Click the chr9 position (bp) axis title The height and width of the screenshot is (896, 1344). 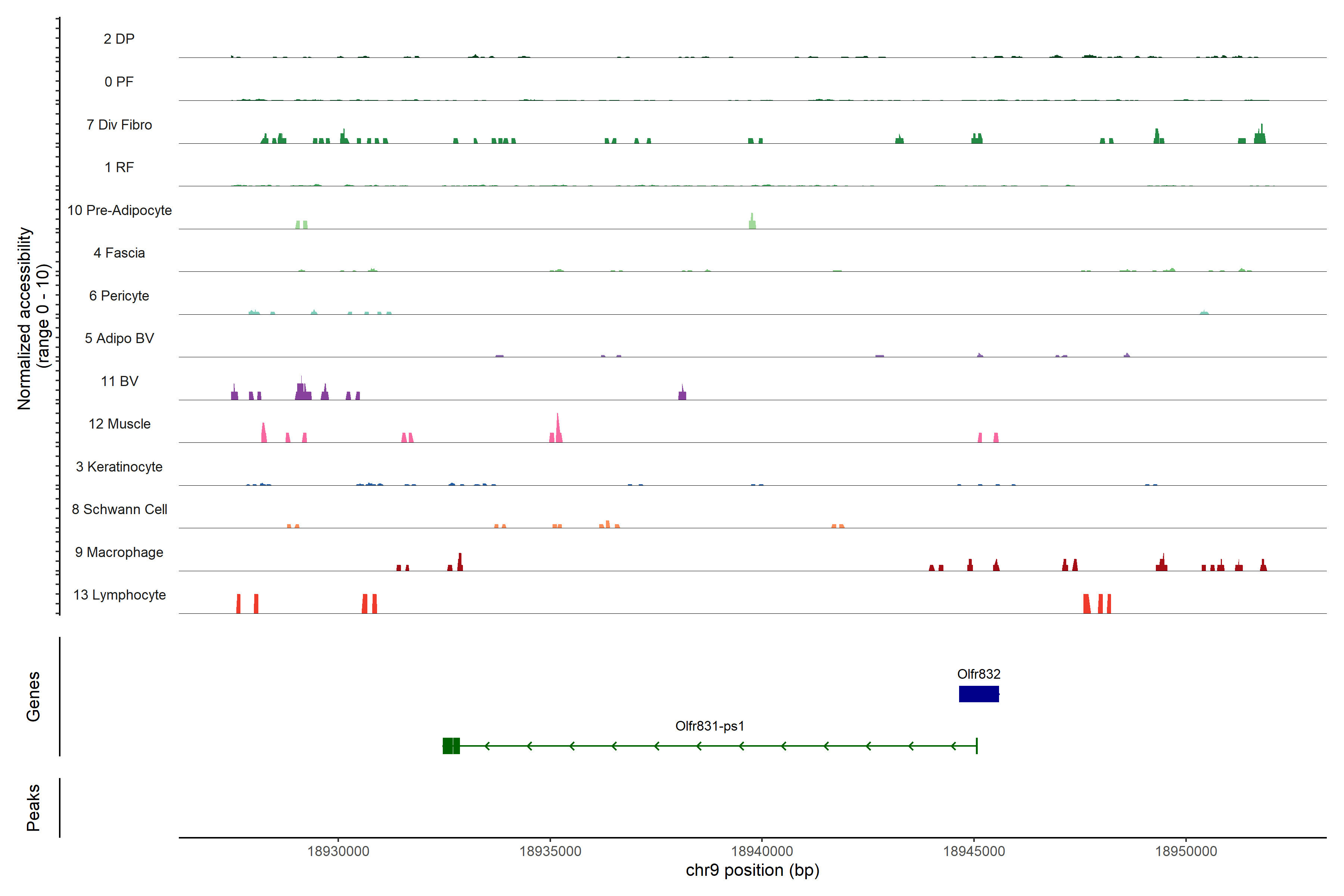tap(752, 870)
